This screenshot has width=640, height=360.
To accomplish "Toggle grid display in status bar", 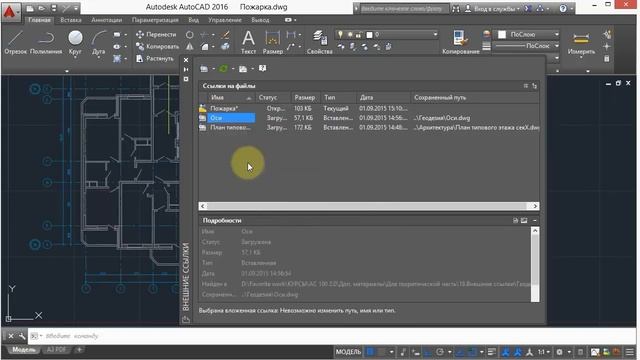I will coord(370,352).
